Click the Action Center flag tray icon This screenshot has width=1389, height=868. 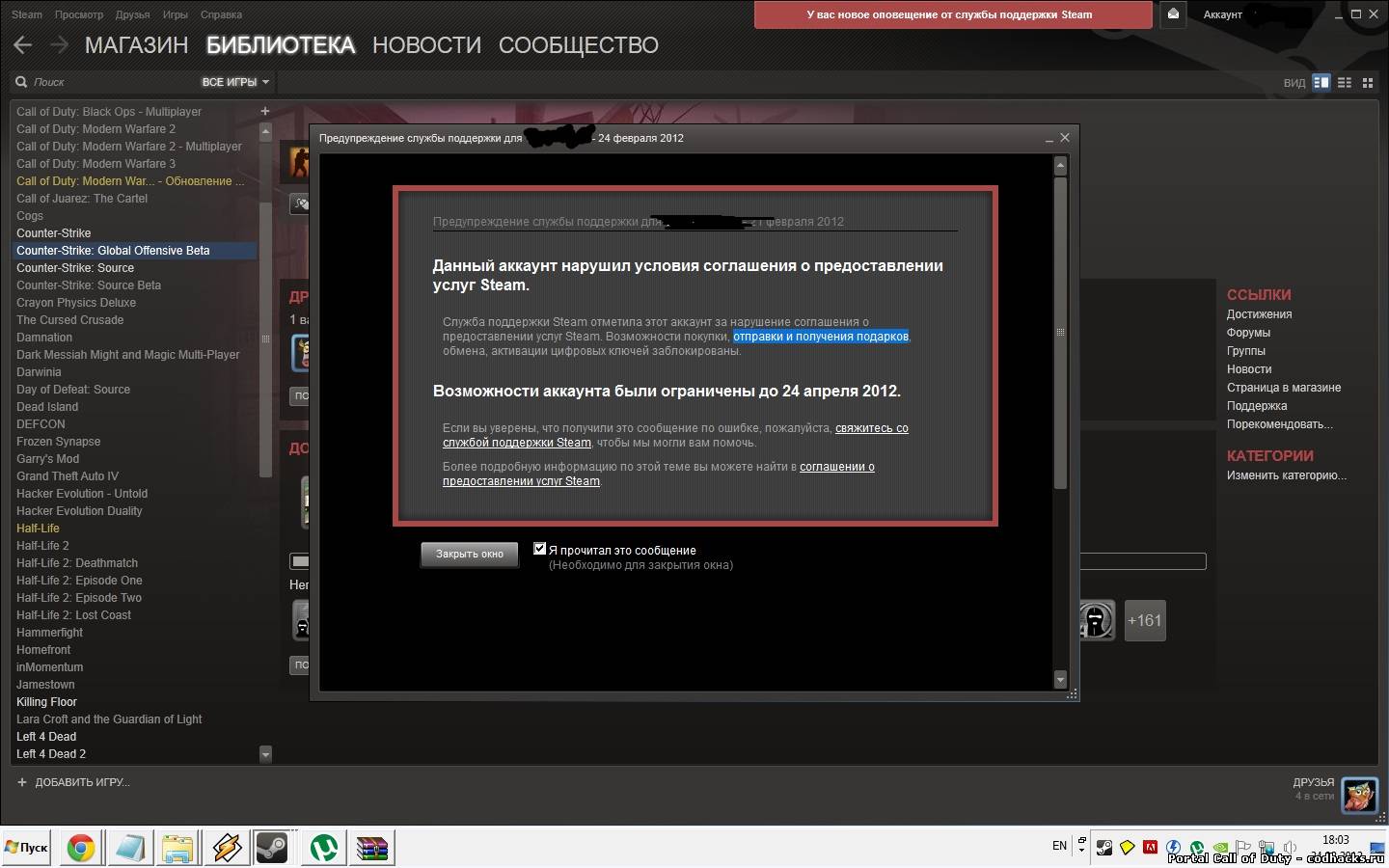coord(1243,848)
